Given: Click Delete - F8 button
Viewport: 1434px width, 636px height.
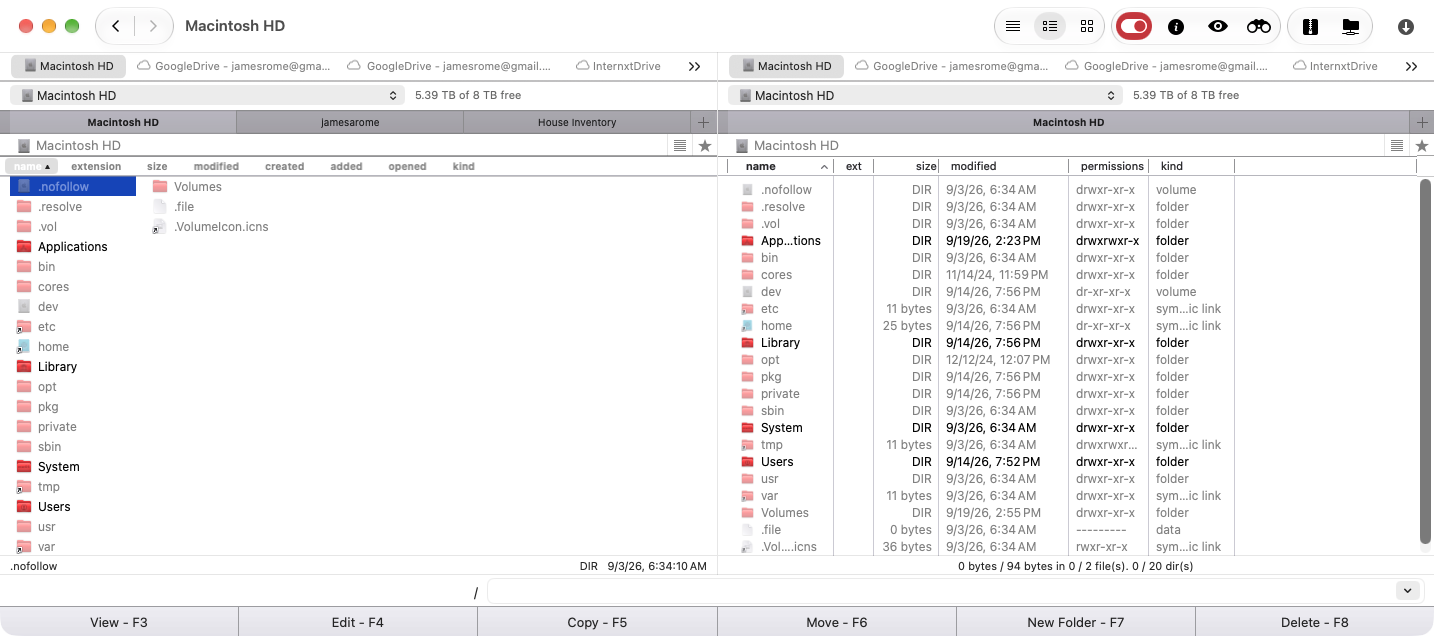Looking at the screenshot, I should tap(1314, 622).
